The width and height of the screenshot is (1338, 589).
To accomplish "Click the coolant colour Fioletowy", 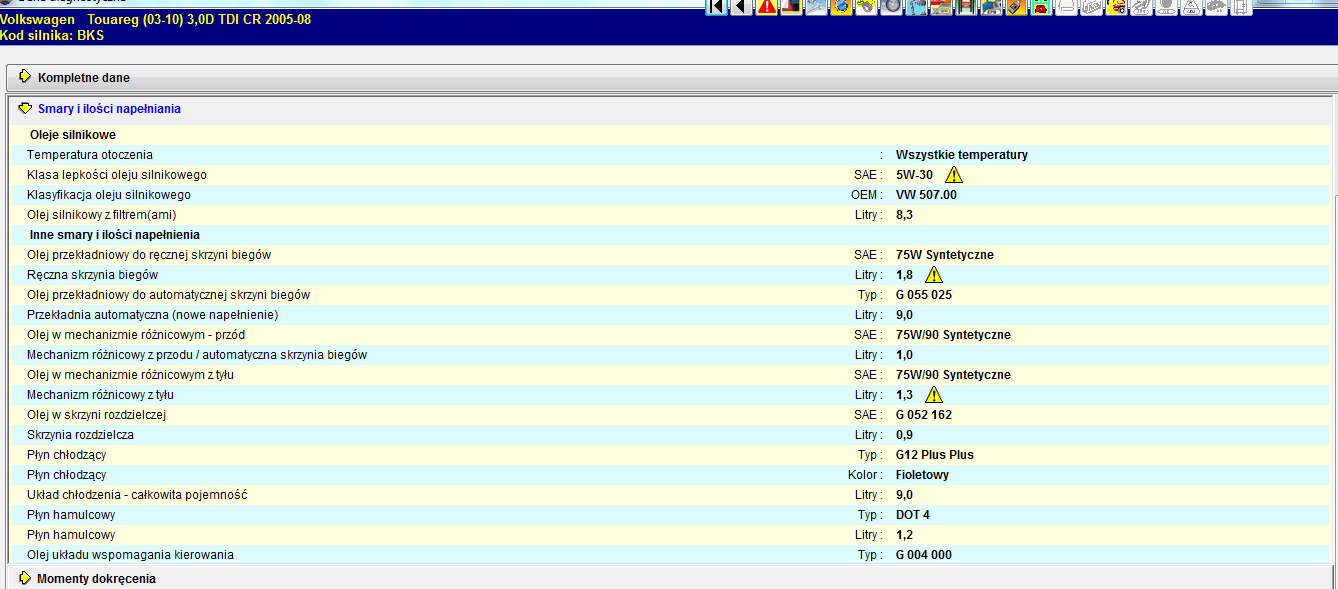I will point(922,475).
